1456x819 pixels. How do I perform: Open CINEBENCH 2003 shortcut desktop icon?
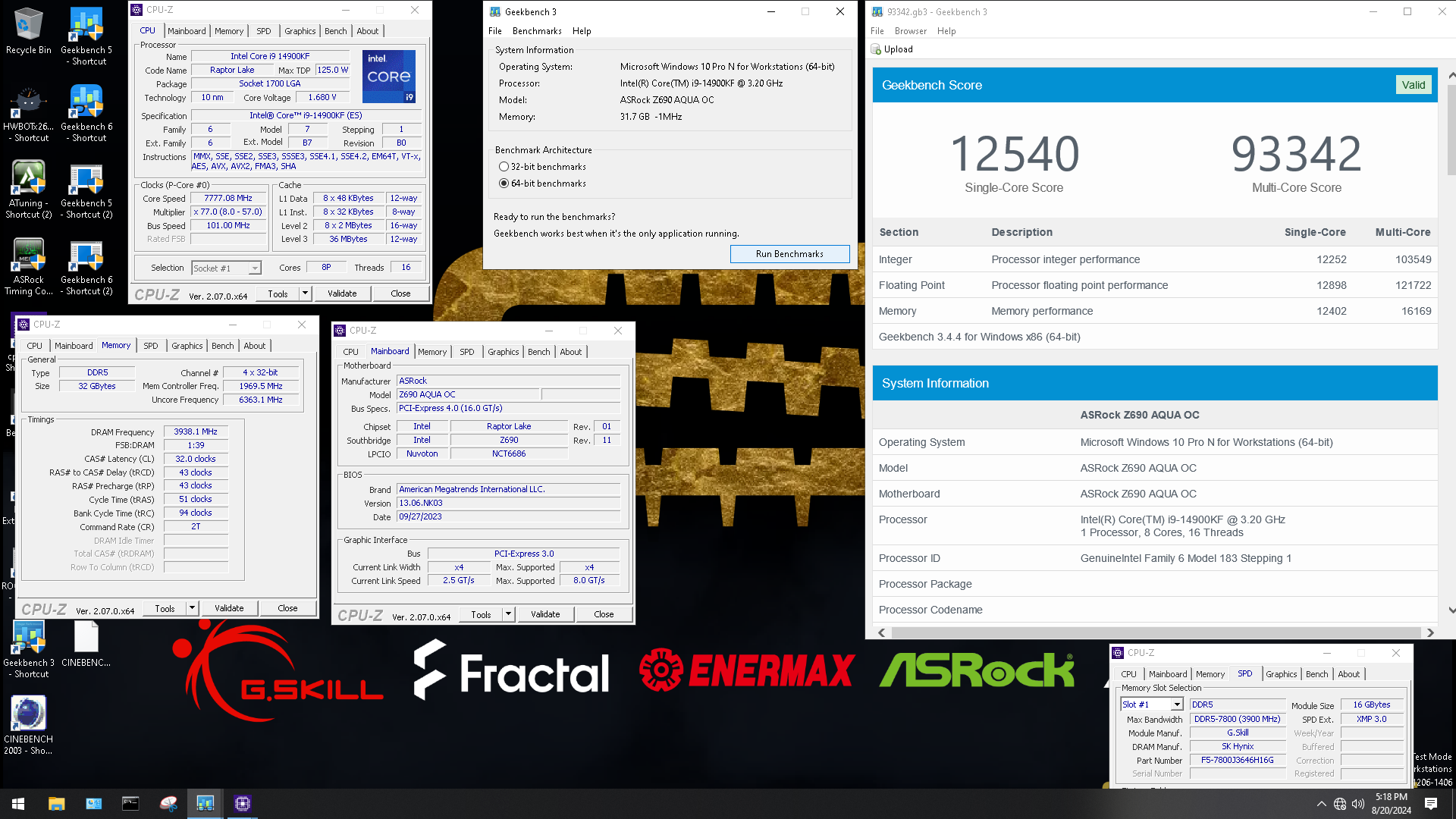(29, 726)
